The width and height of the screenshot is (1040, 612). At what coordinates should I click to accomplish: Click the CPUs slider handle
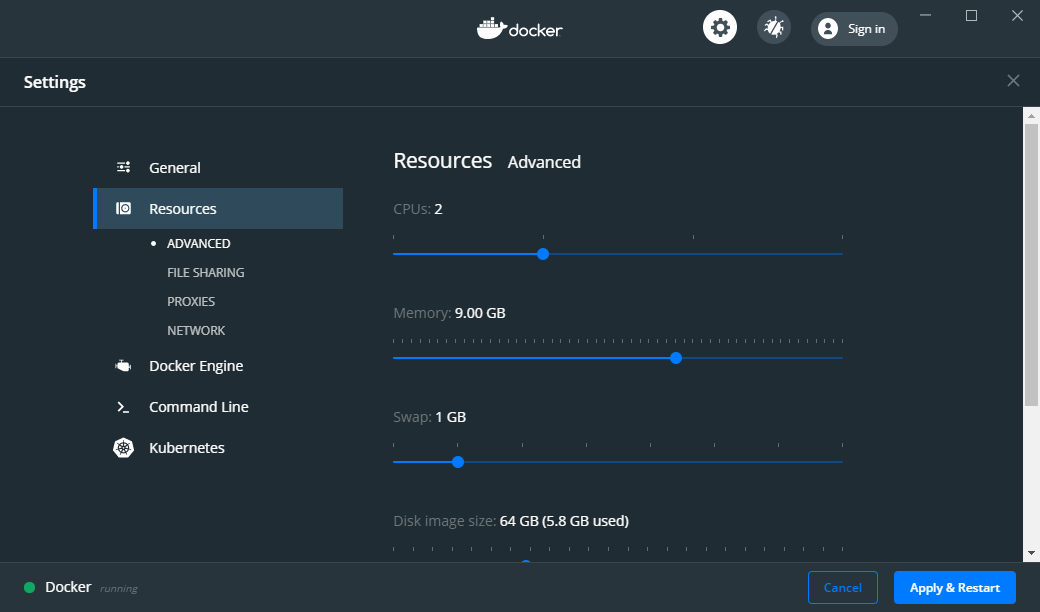(x=542, y=254)
